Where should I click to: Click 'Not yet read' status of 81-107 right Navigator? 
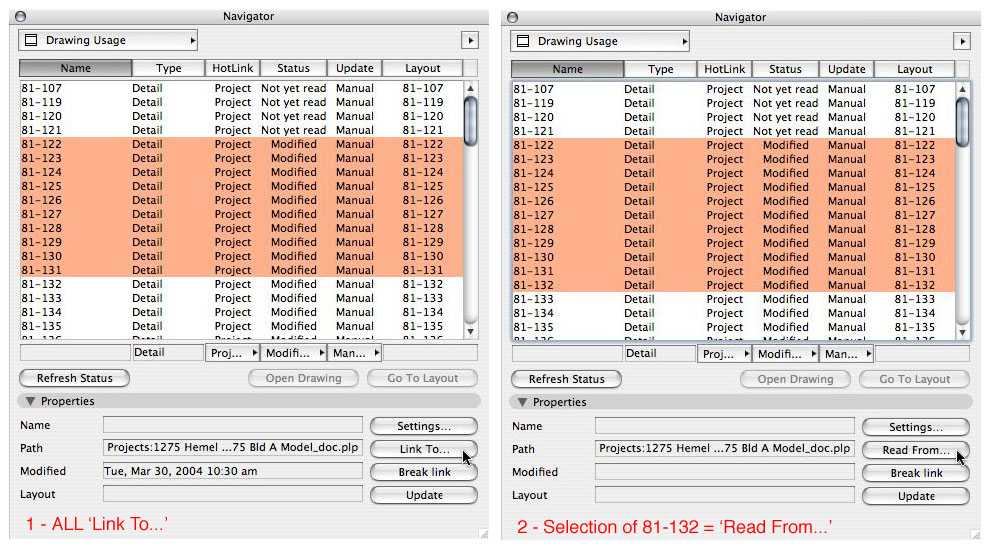[785, 89]
